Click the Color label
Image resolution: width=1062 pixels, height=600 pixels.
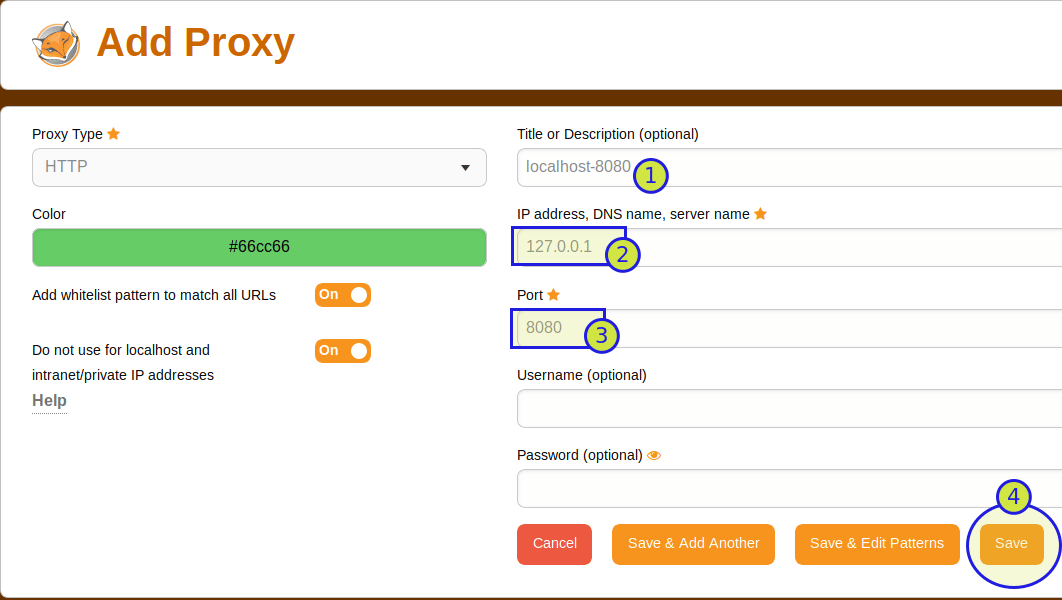coord(49,214)
